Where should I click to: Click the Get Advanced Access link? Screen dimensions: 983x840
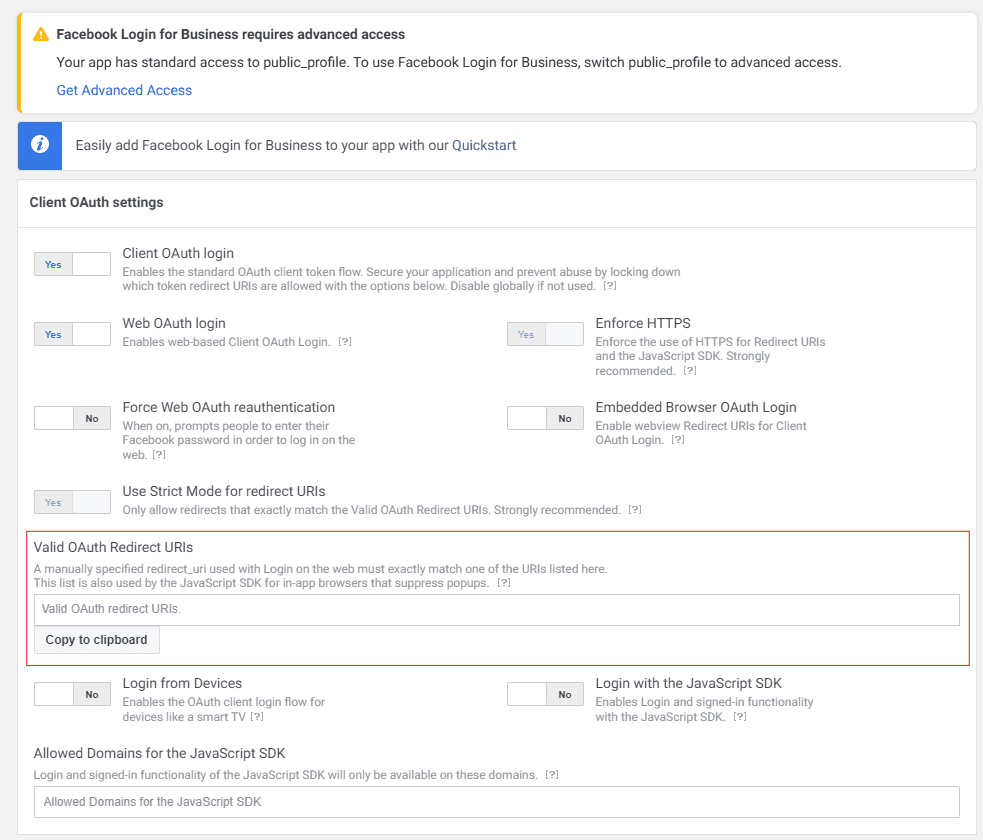[x=124, y=90]
